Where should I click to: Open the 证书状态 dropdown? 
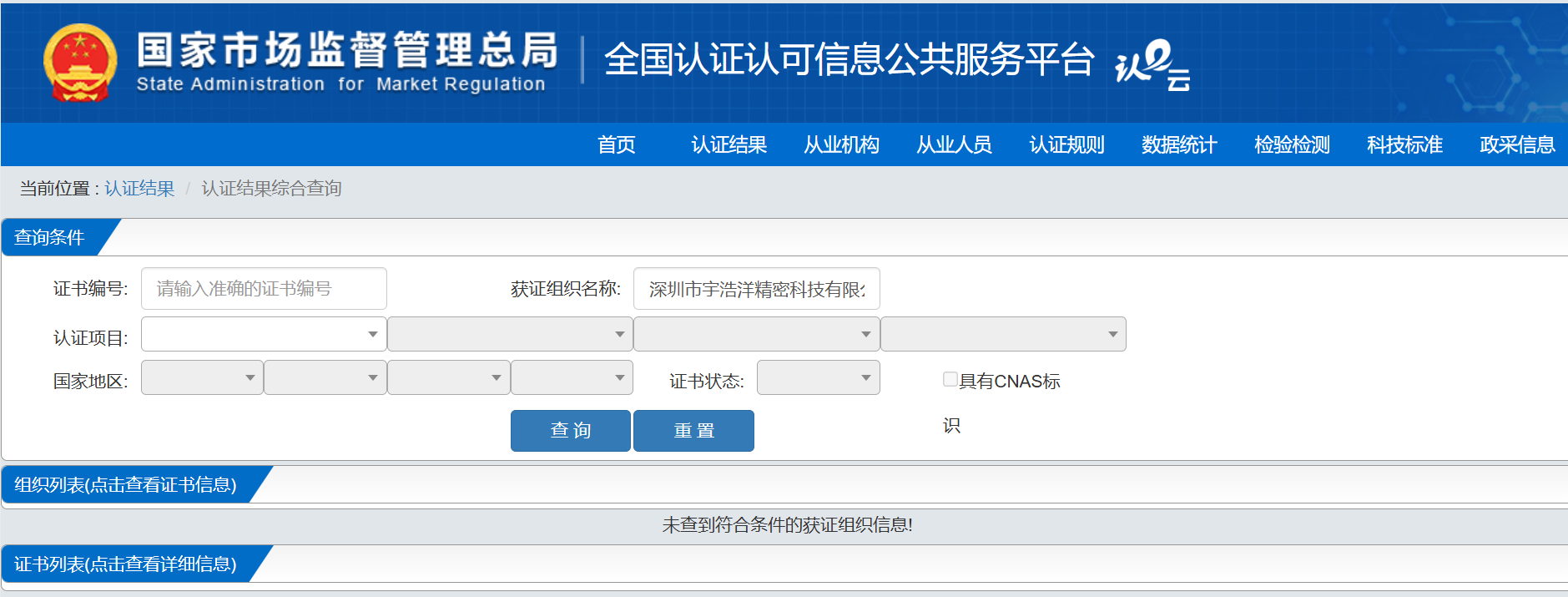819,377
